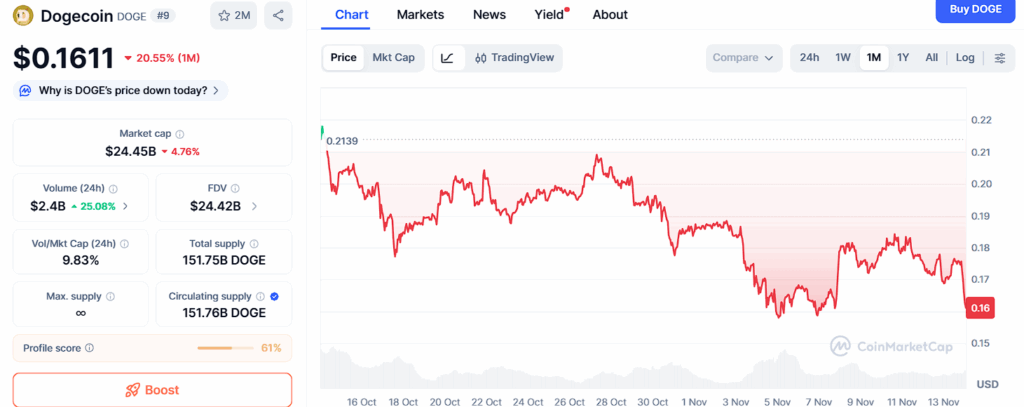The height and width of the screenshot is (407, 1024).
Task: Select the 24h time range
Action: point(809,58)
